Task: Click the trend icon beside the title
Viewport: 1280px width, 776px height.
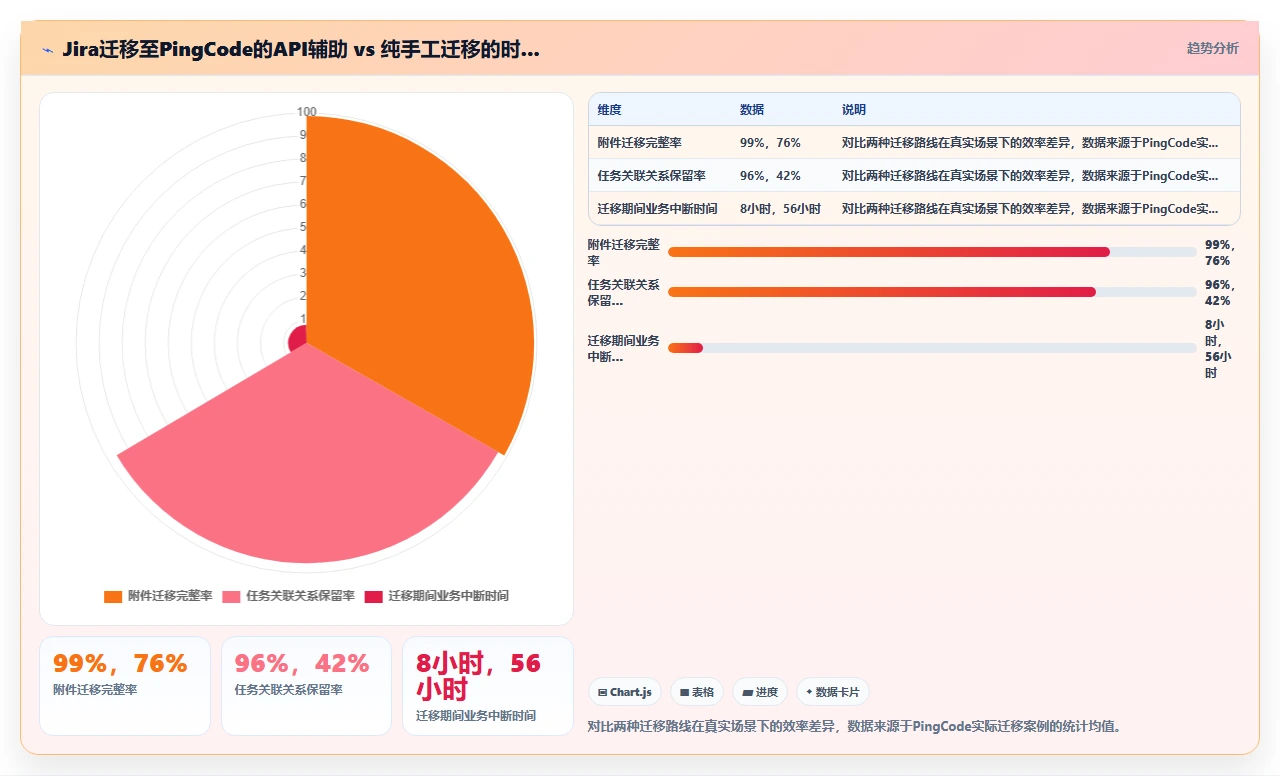Action: click(x=47, y=49)
